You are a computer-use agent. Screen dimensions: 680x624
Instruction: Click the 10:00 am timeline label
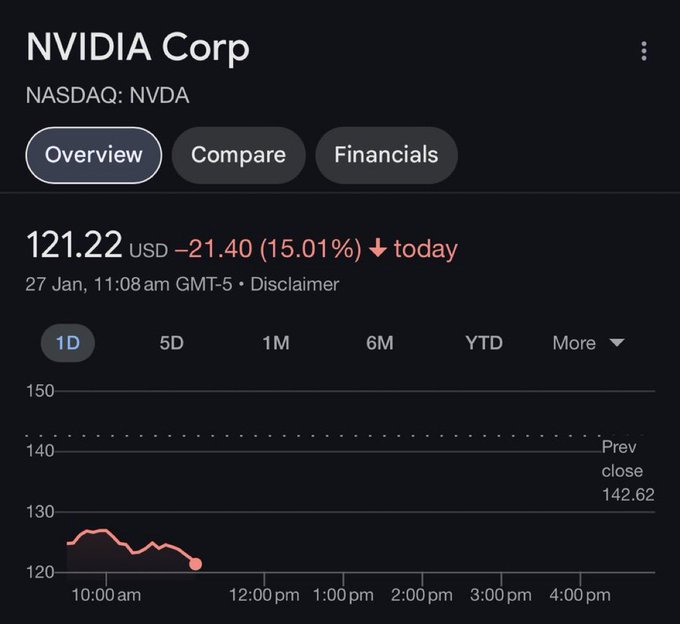[106, 595]
